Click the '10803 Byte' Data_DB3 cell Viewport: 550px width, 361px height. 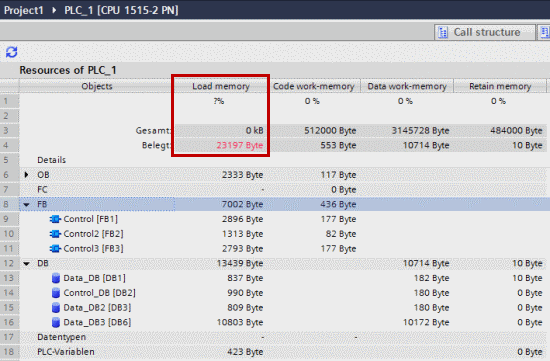(240, 322)
